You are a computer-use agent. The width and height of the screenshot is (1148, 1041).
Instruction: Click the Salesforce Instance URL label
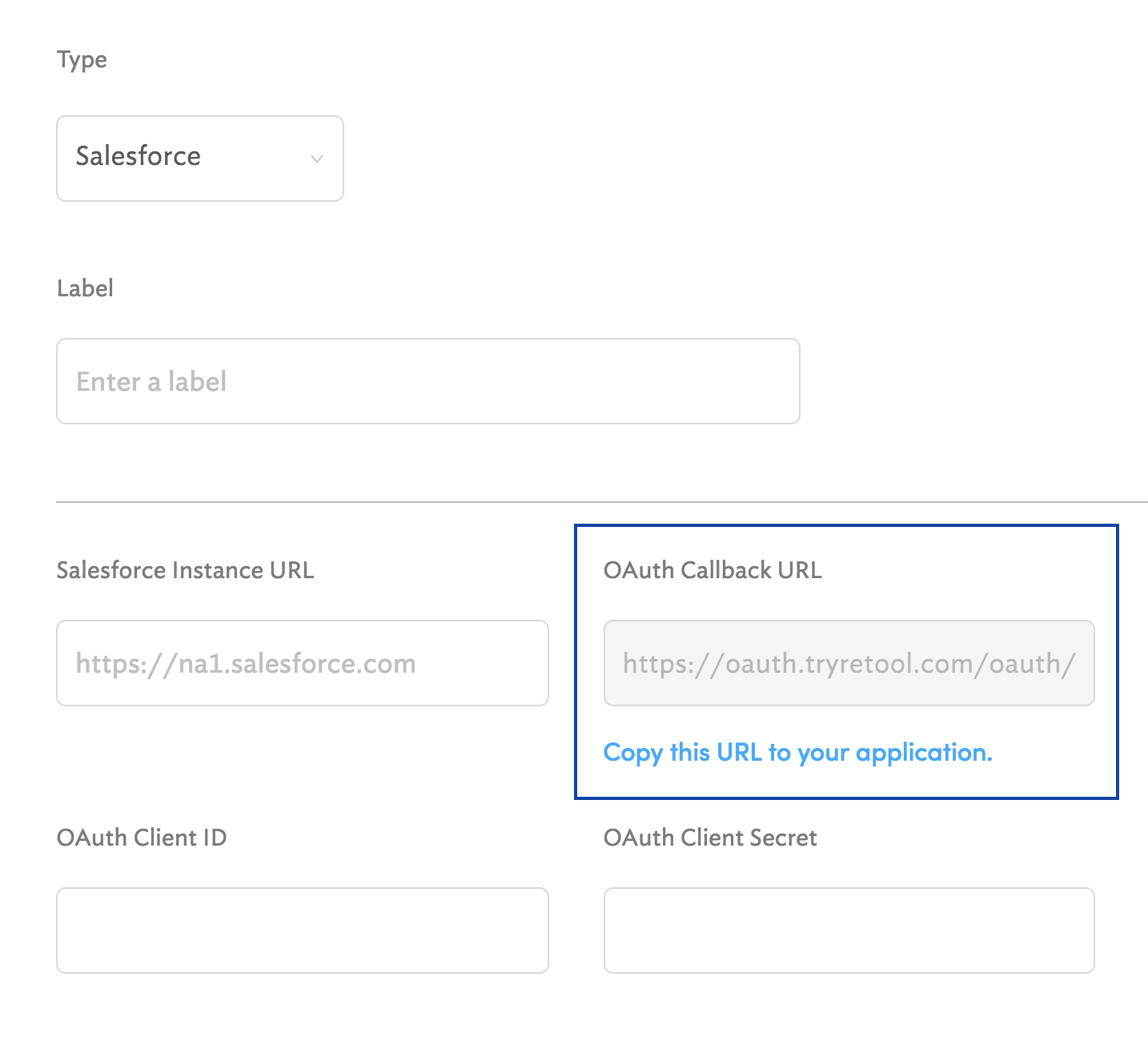(x=185, y=570)
